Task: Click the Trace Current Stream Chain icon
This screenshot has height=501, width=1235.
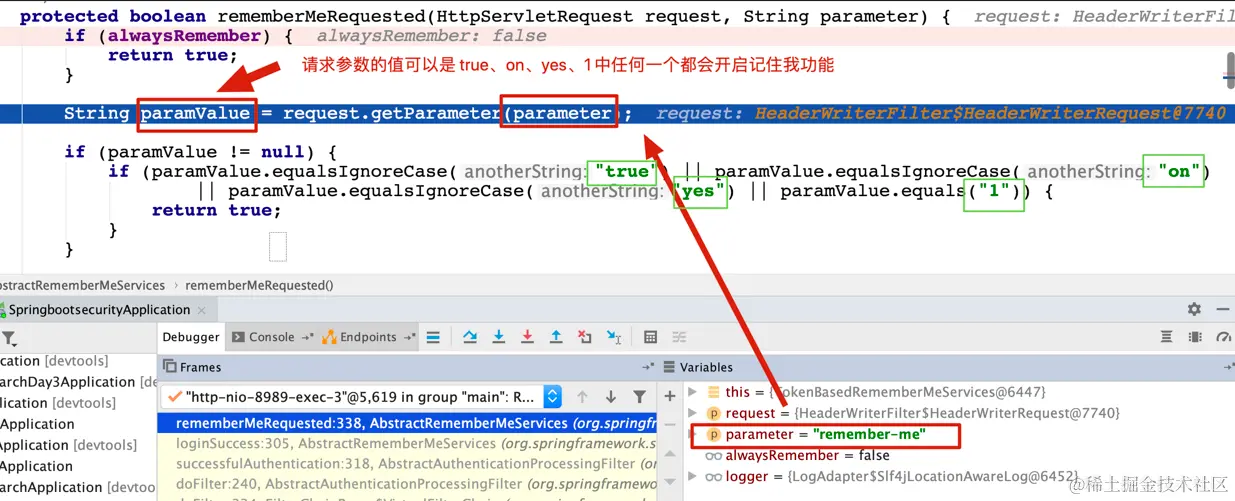Action: (x=679, y=337)
